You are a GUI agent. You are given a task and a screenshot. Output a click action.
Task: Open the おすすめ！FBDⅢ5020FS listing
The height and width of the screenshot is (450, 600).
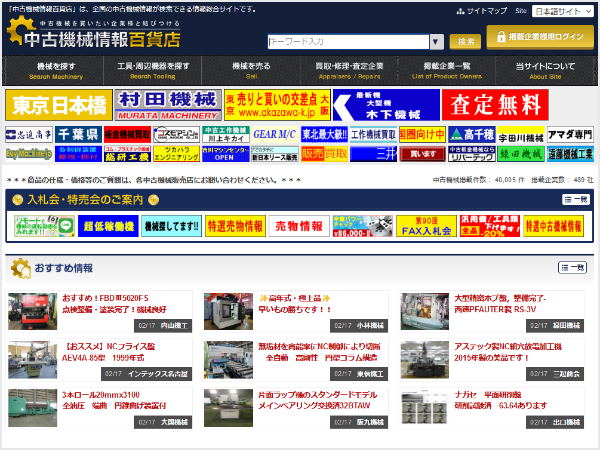[114, 304]
